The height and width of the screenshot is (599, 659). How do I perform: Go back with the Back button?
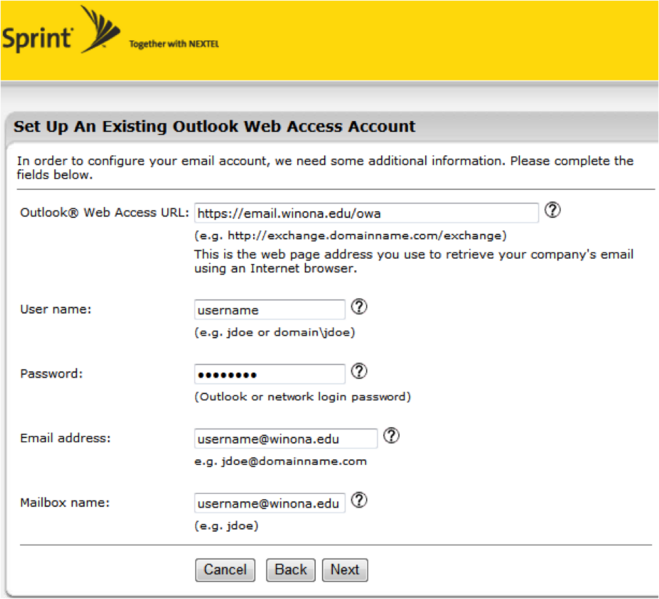(x=290, y=570)
